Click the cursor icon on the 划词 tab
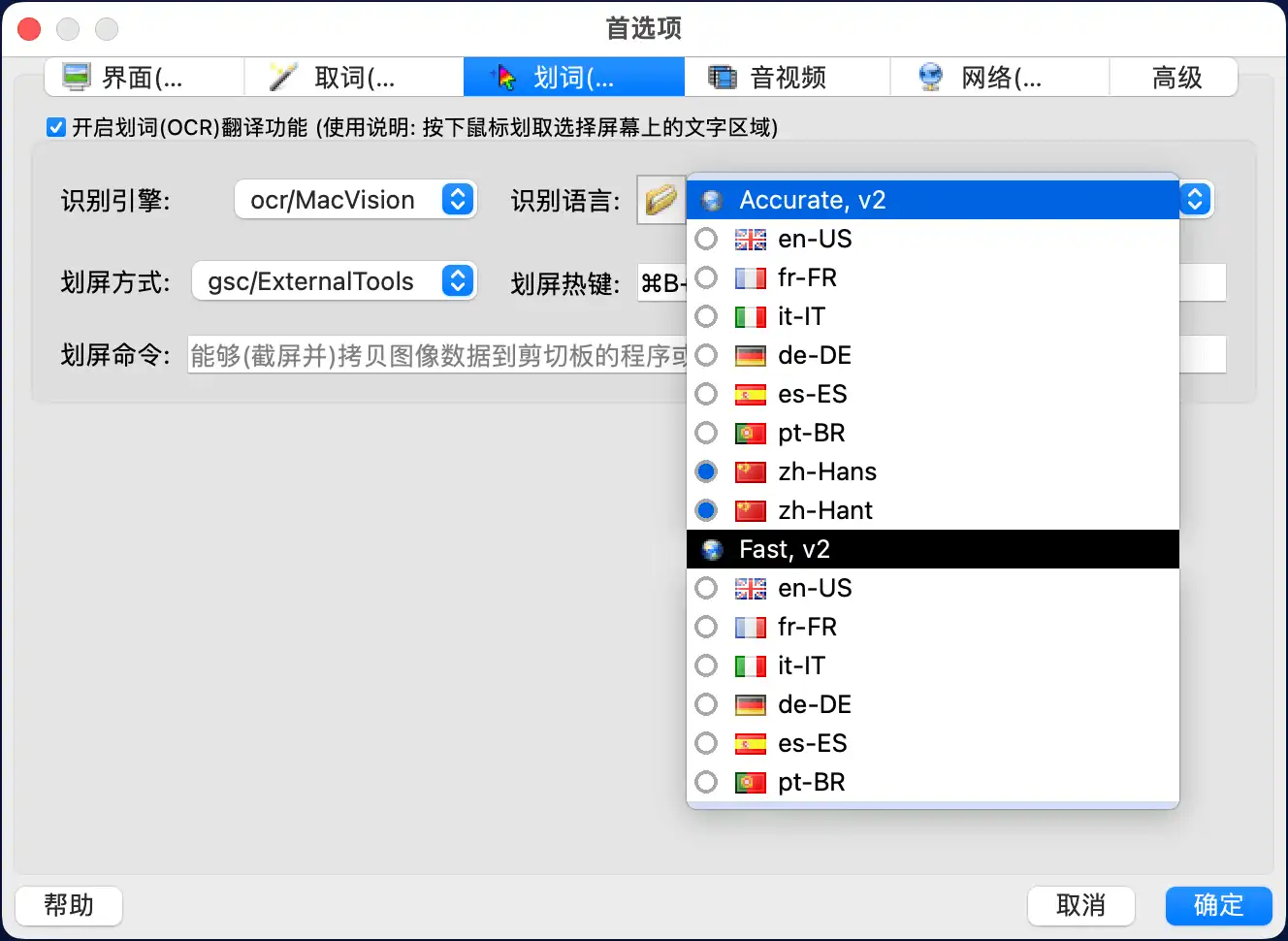Viewport: 1288px width, 941px height. click(x=503, y=77)
